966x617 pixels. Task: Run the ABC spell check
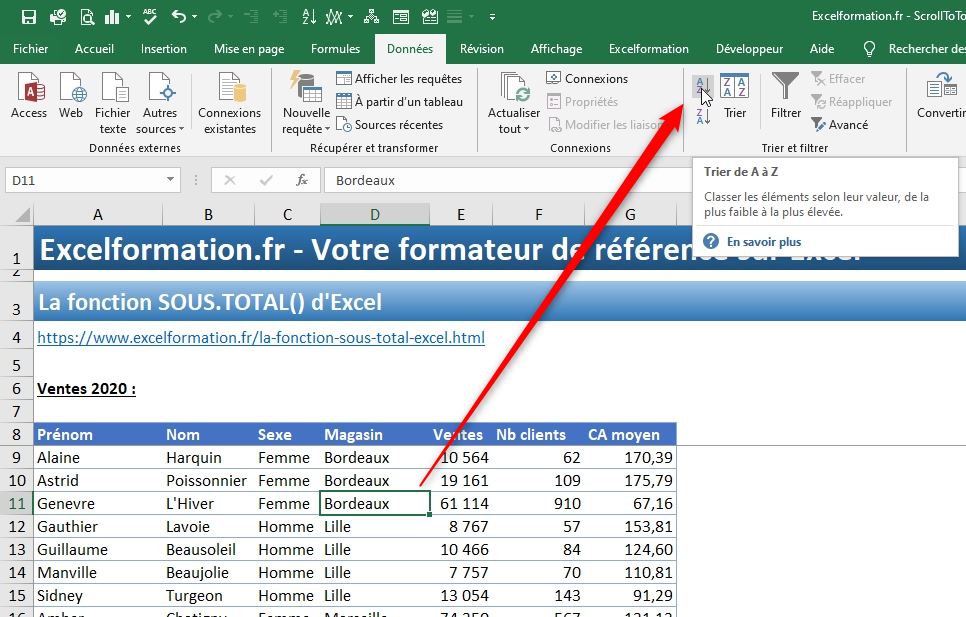tap(150, 17)
